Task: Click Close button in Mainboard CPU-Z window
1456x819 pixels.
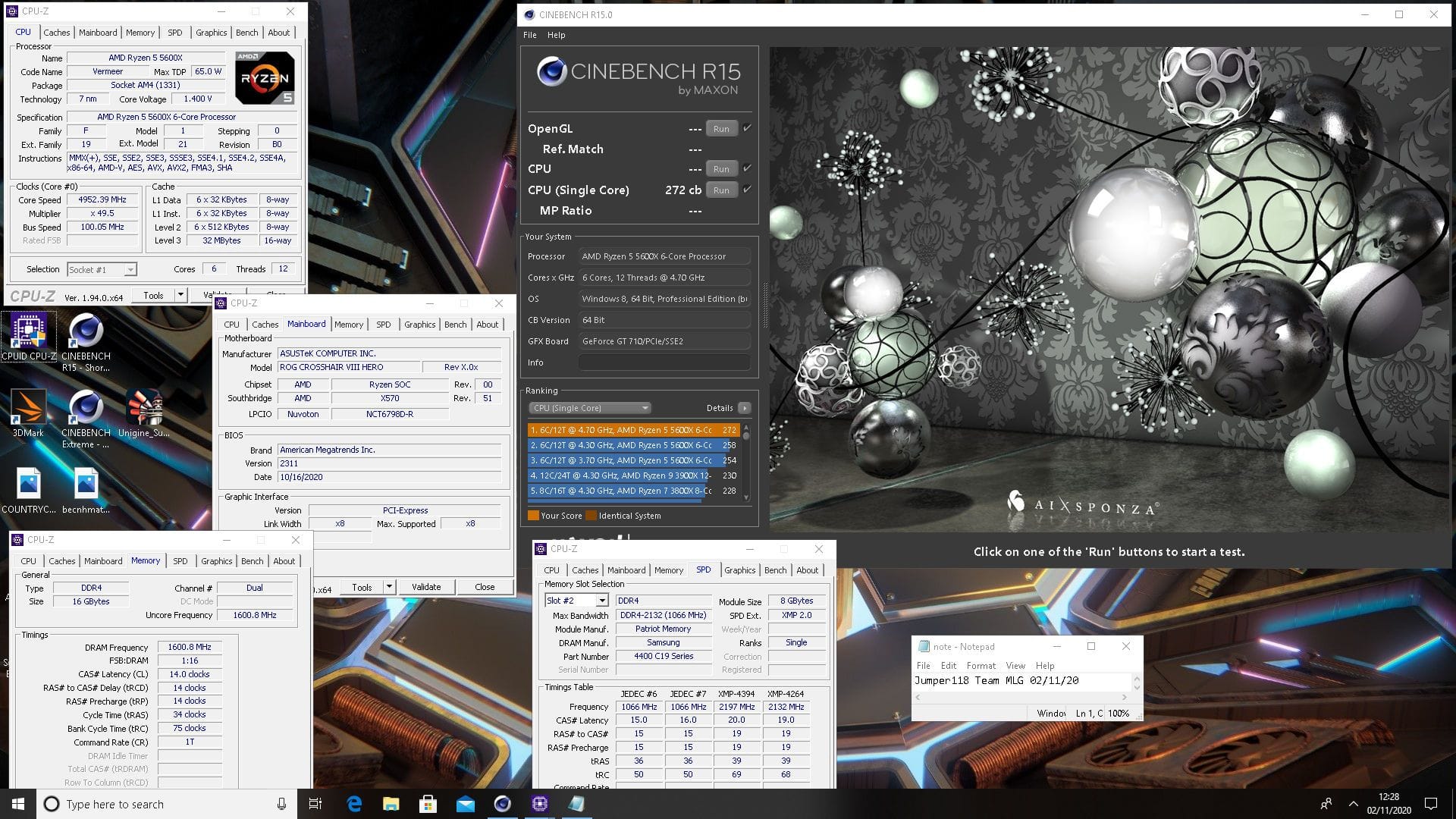Action: pyautogui.click(x=485, y=587)
